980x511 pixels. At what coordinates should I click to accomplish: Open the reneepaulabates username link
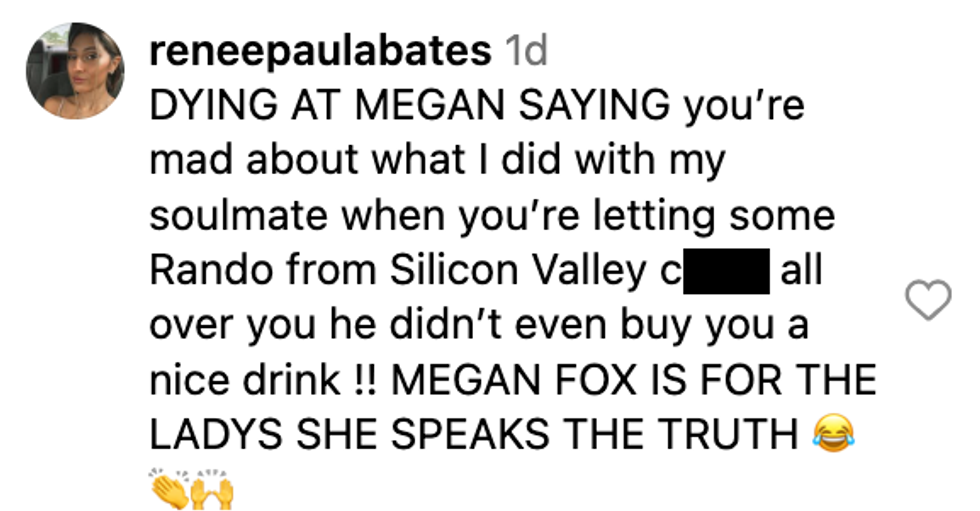point(320,50)
